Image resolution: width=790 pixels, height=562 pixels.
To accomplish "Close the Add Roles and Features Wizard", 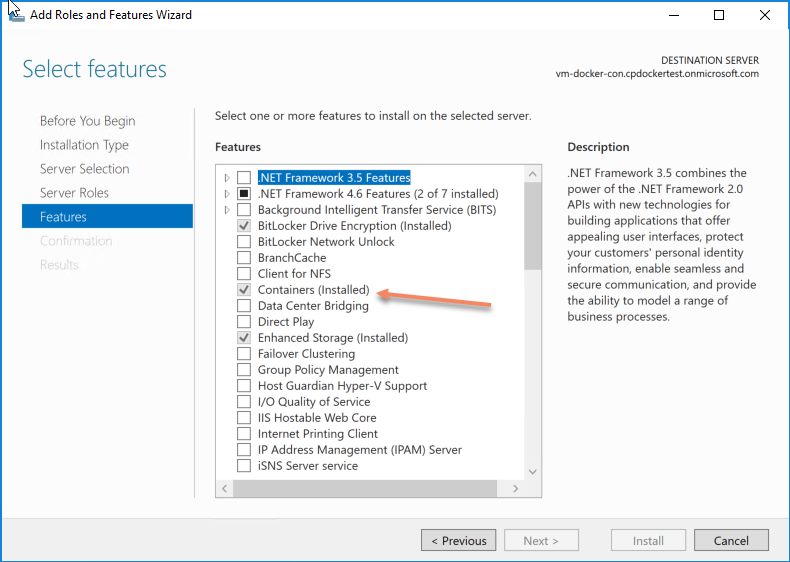I will tap(764, 15).
